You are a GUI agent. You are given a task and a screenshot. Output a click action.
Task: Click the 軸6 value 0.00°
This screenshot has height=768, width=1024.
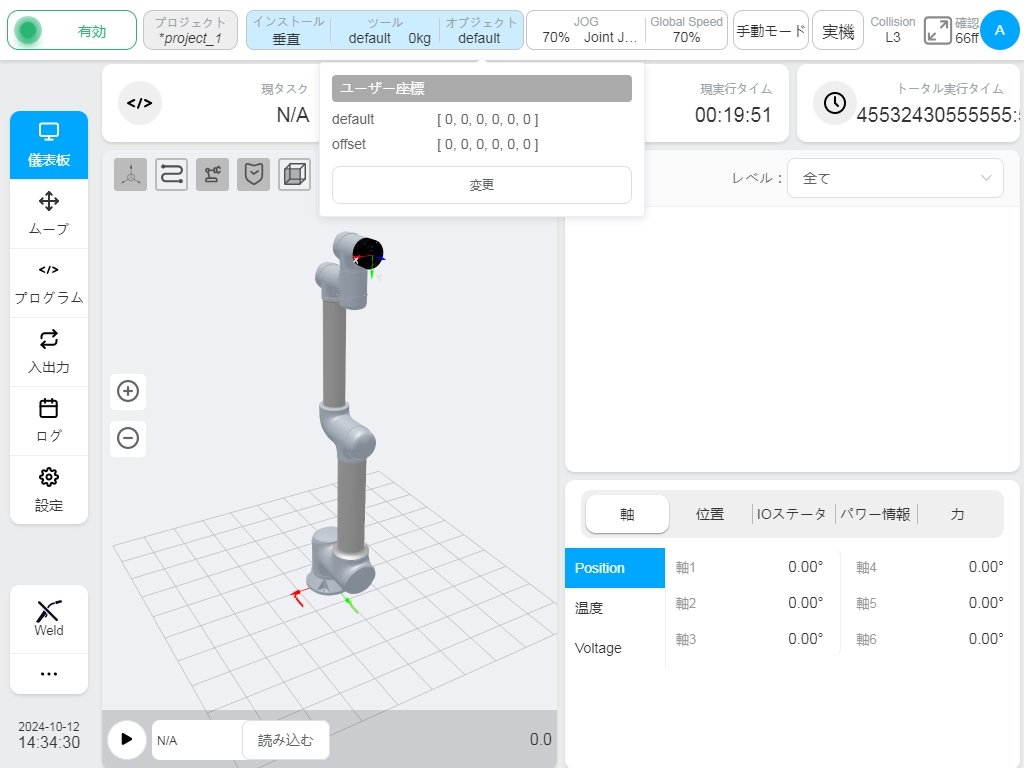pos(985,639)
